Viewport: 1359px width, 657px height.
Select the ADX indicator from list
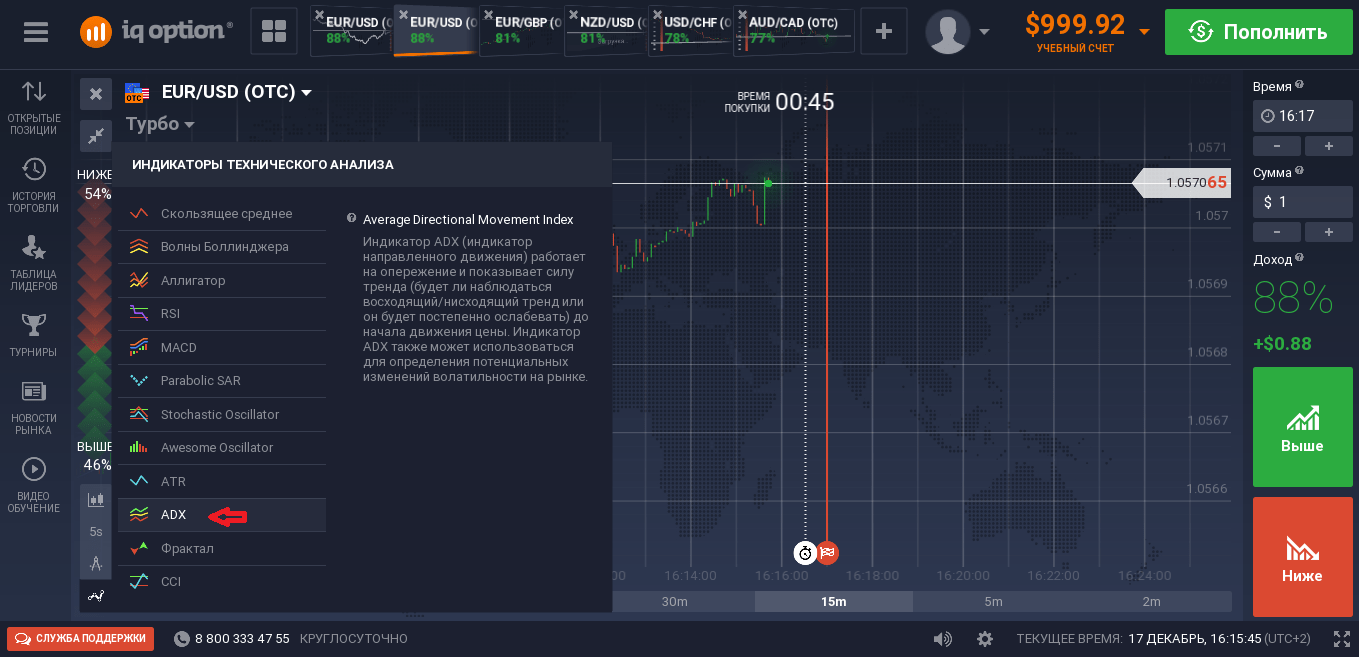173,515
